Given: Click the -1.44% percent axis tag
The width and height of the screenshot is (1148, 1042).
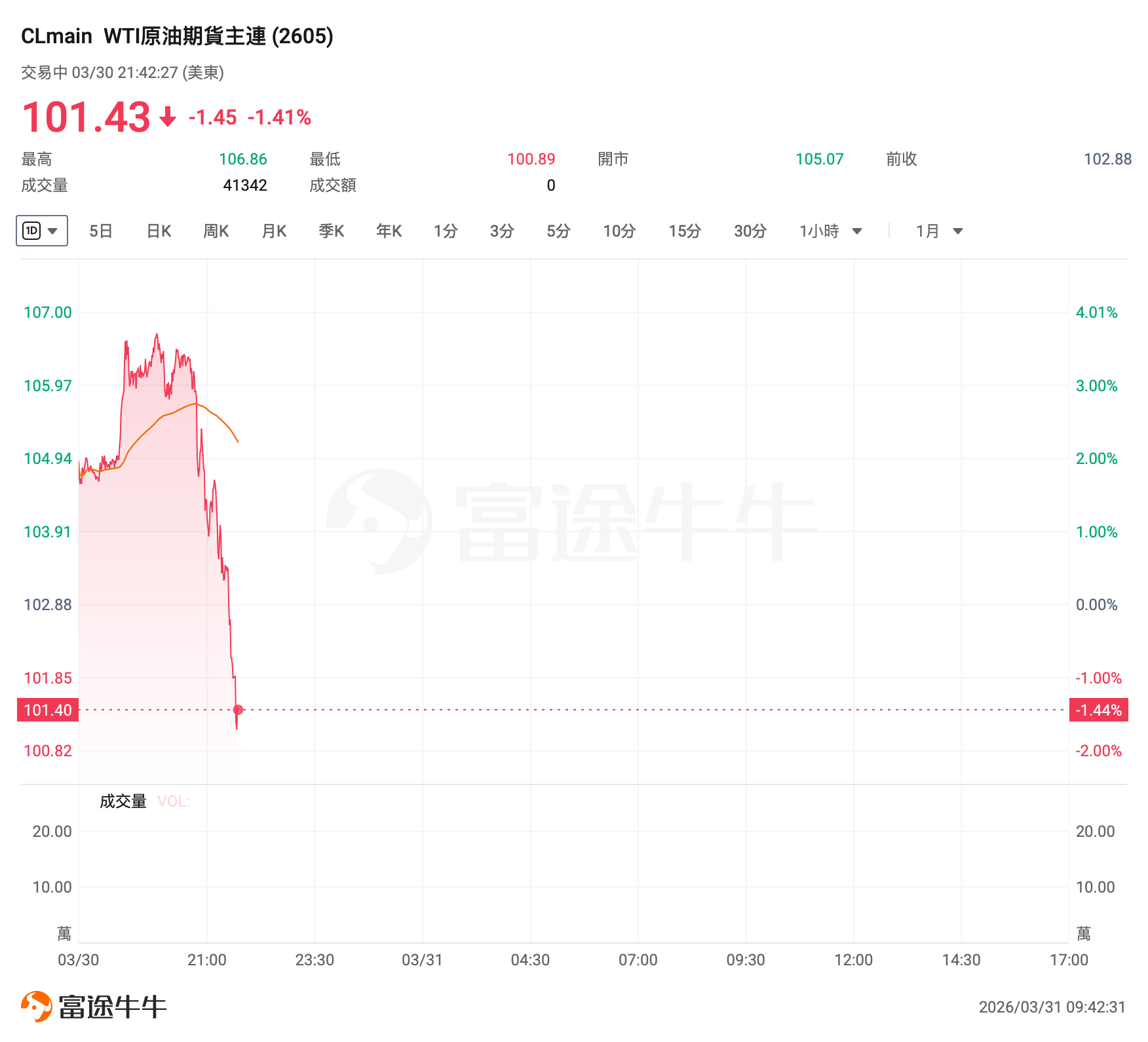Looking at the screenshot, I should coord(1098,710).
